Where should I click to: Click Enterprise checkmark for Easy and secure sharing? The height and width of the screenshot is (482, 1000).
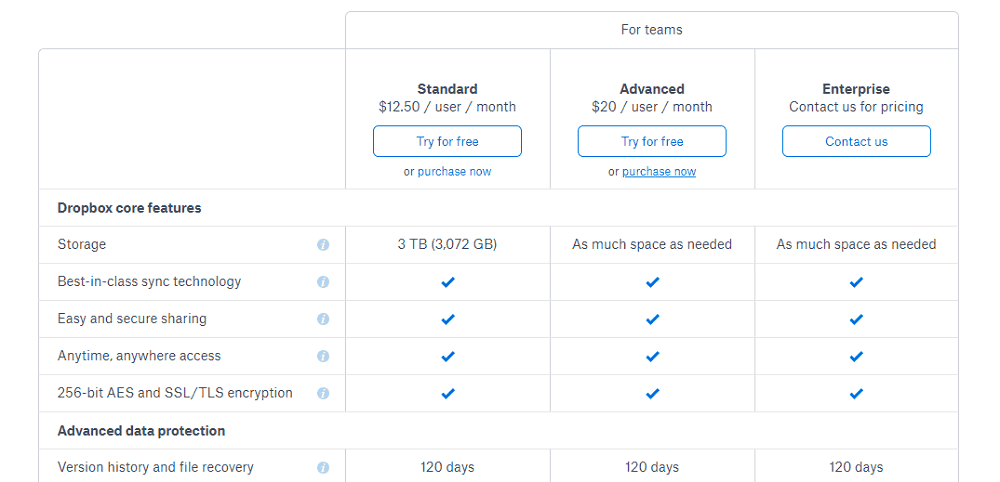pyautogui.click(x=856, y=319)
